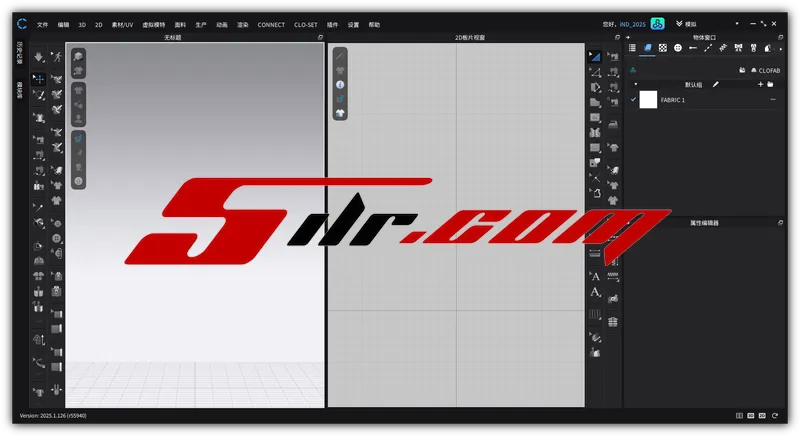
Task: Open the CLOFAB button
Action: [x=765, y=70]
